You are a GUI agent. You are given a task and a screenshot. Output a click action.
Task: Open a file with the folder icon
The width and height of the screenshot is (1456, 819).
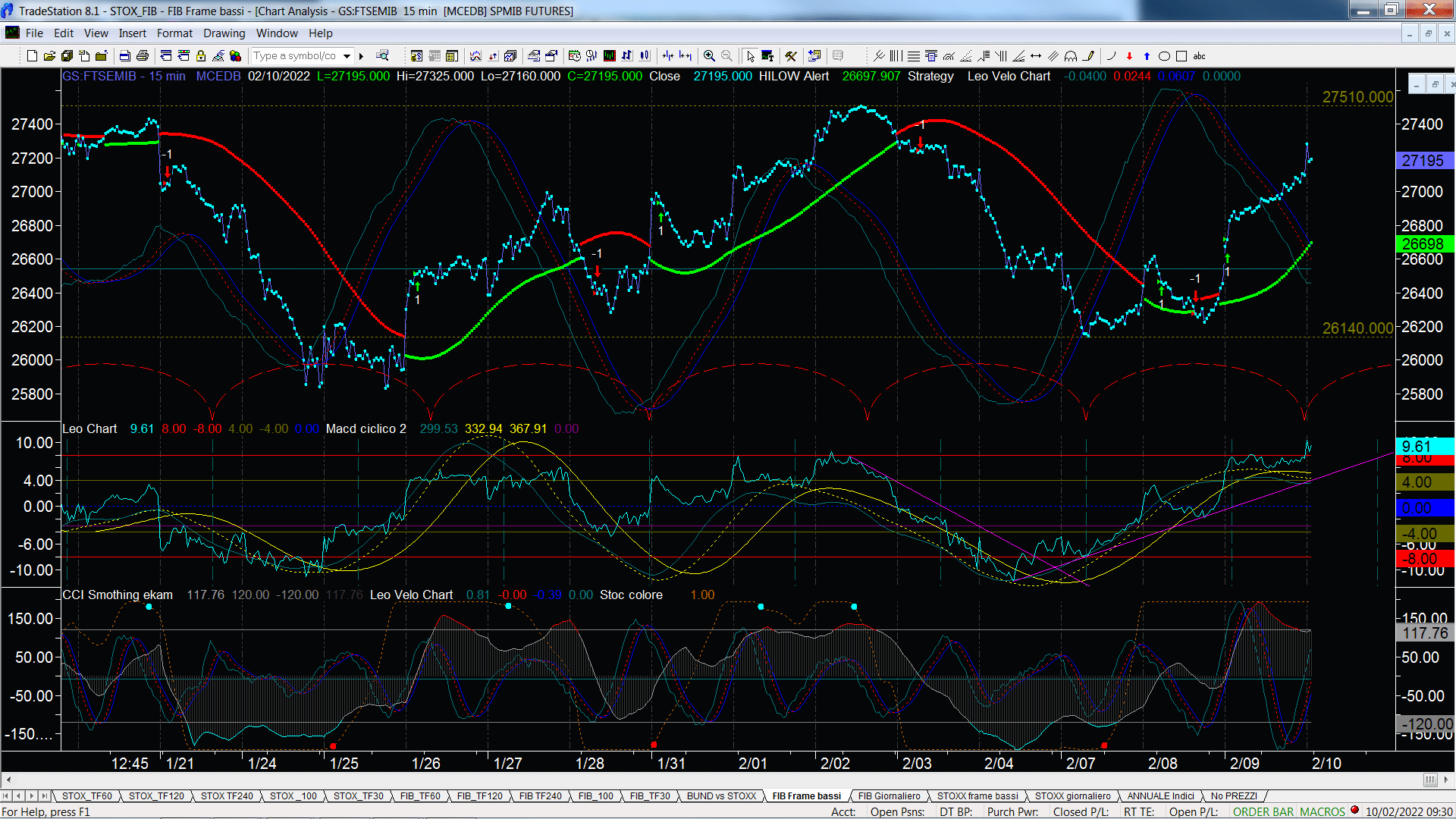[x=49, y=56]
